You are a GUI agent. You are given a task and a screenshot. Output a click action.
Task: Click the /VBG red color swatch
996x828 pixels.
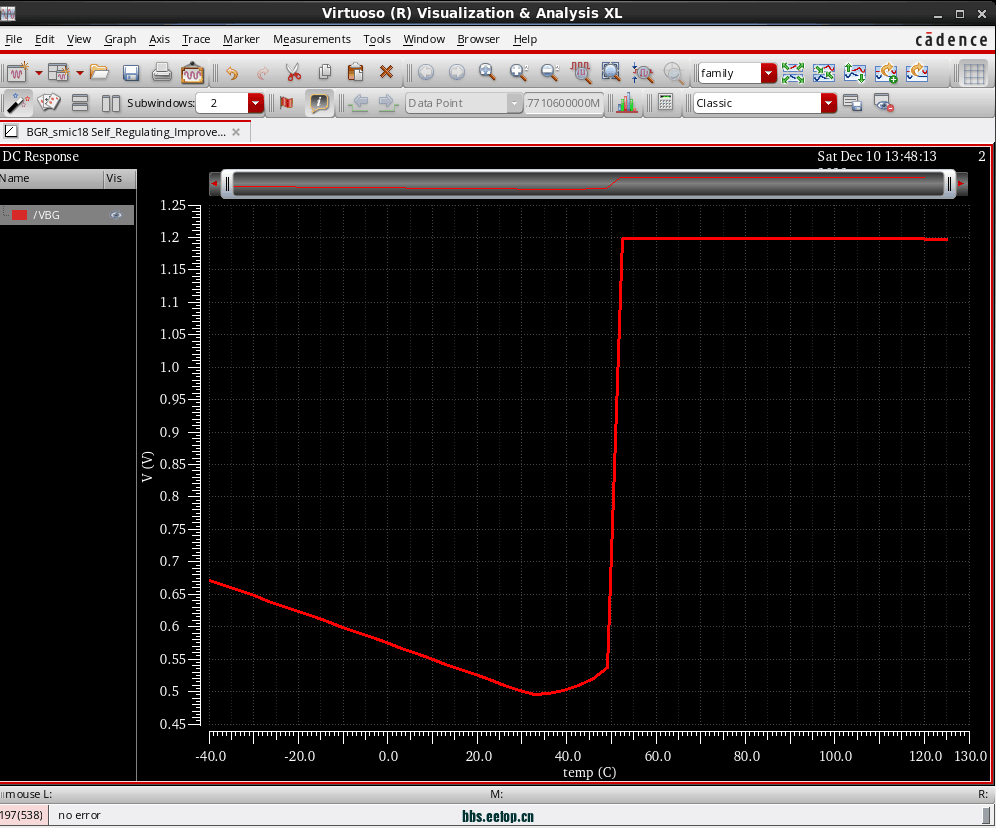pos(20,215)
